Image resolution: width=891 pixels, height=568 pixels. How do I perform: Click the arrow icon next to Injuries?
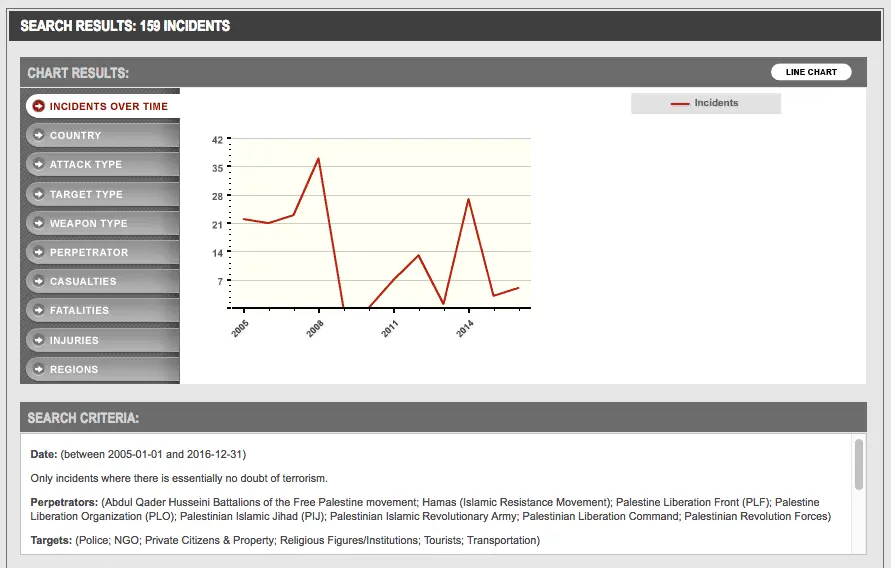click(x=39, y=340)
